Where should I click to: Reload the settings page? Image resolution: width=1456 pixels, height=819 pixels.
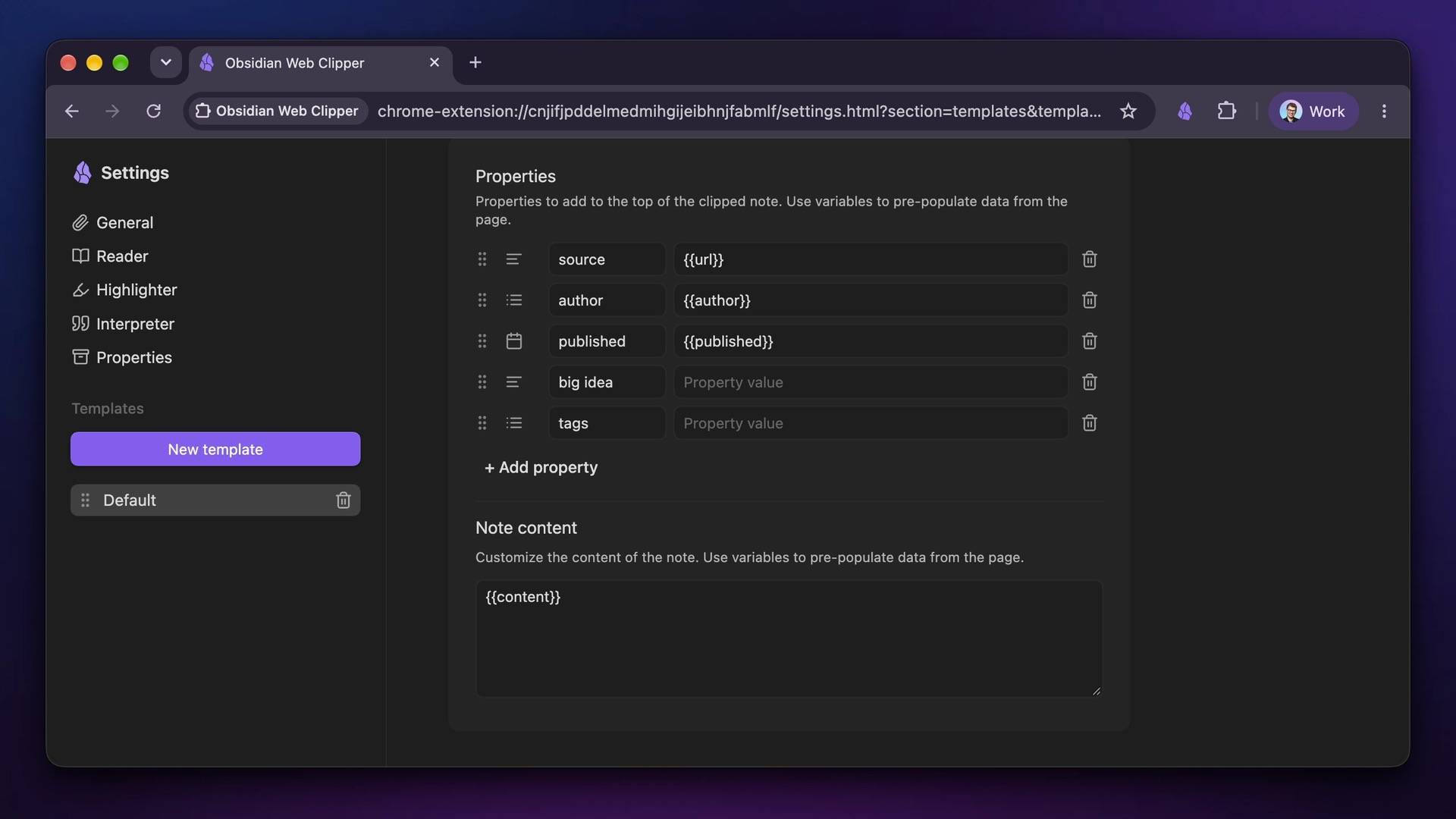coord(153,111)
